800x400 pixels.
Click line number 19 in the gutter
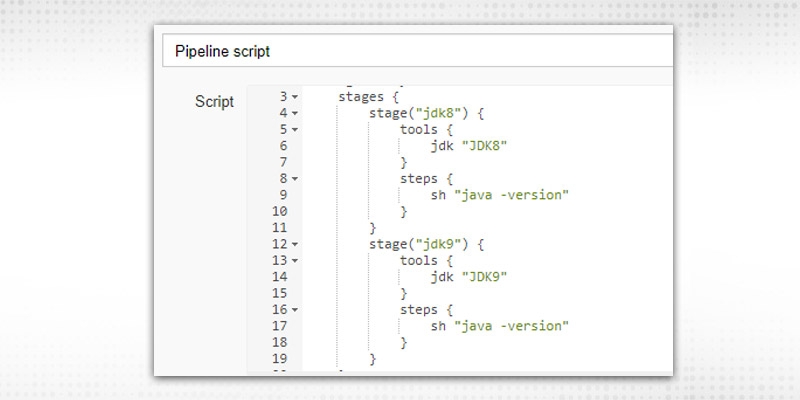click(280, 358)
